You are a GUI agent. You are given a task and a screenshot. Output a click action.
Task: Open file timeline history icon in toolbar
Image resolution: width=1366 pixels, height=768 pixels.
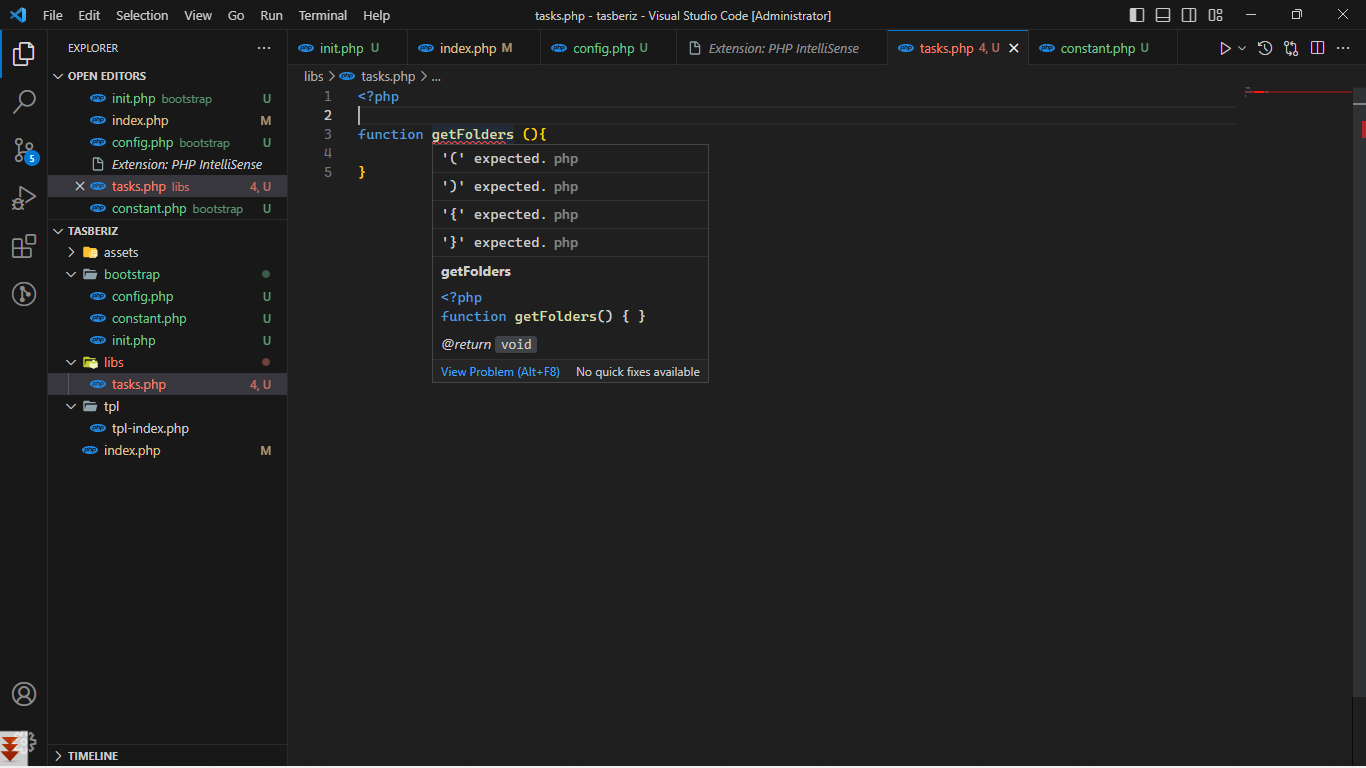(1265, 48)
